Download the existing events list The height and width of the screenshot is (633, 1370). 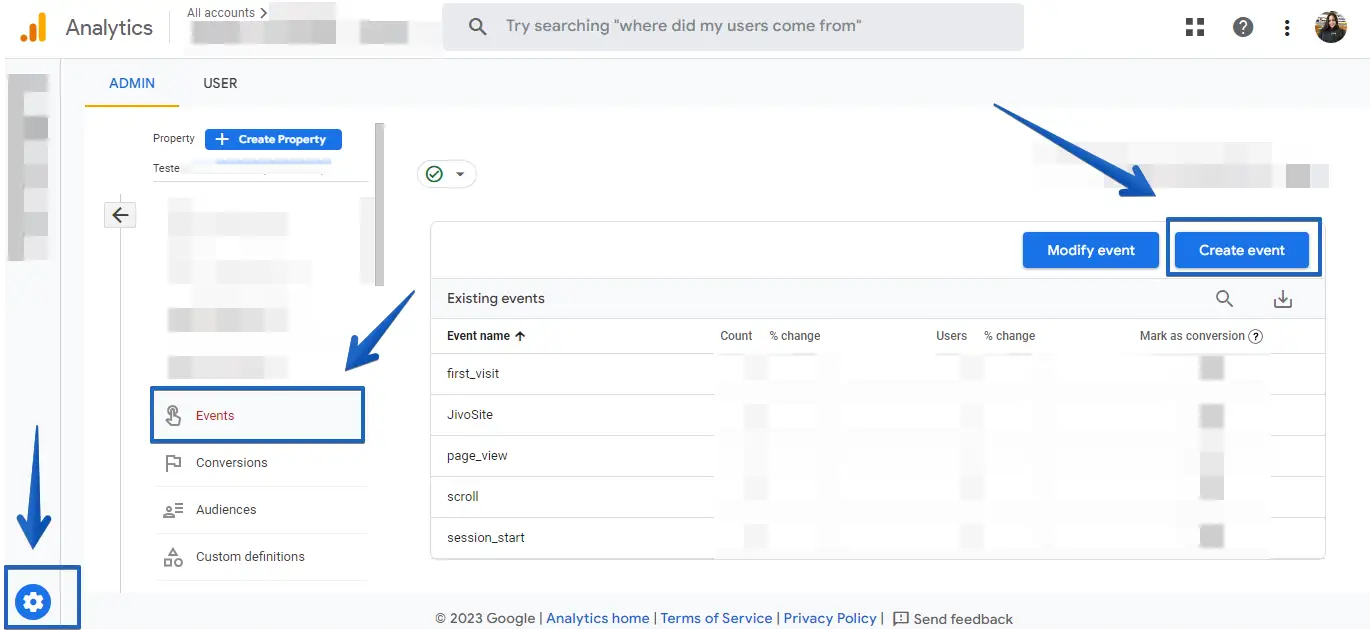pyautogui.click(x=1283, y=299)
